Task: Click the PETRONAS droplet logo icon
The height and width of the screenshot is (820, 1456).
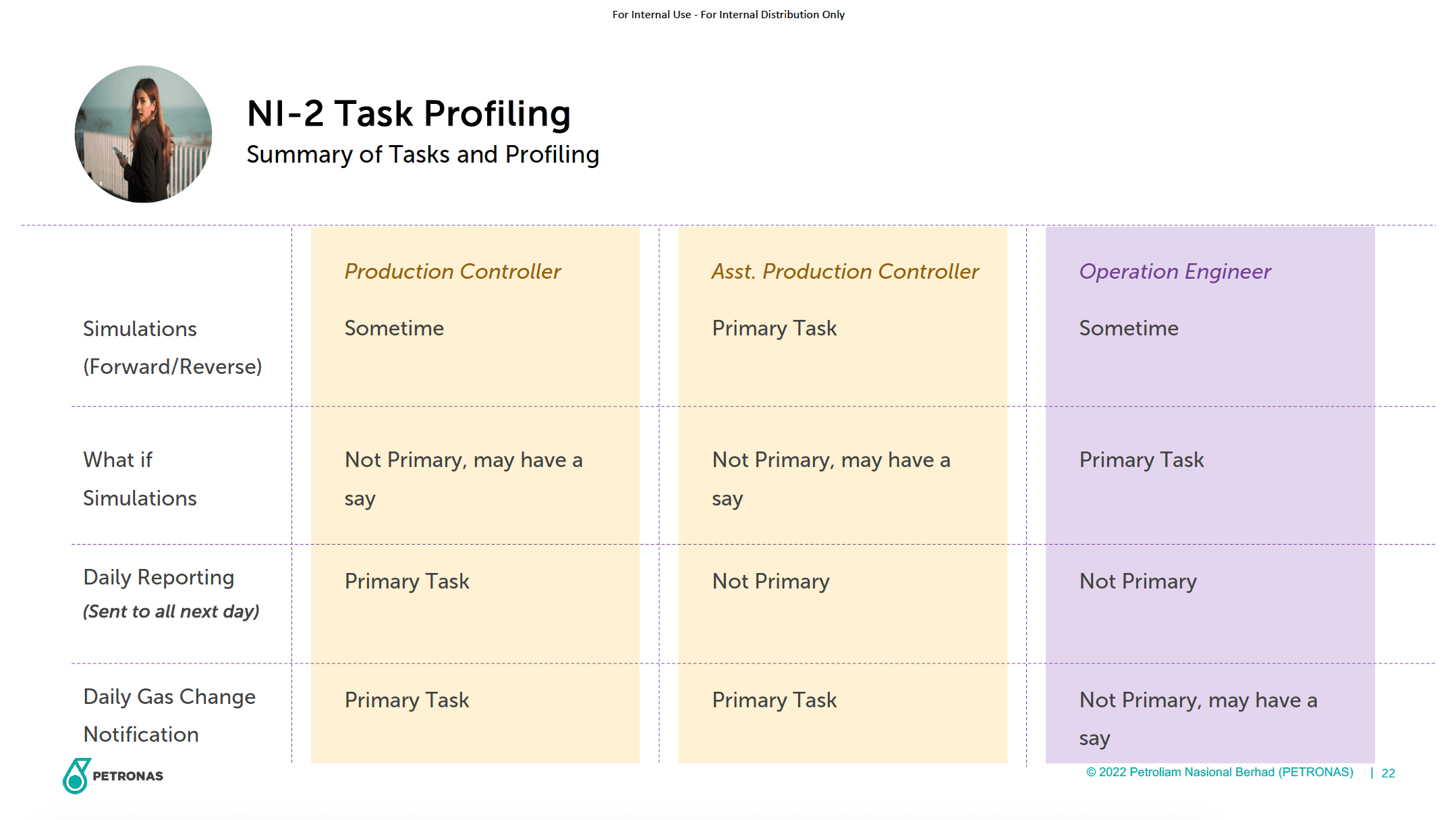Action: (76, 776)
